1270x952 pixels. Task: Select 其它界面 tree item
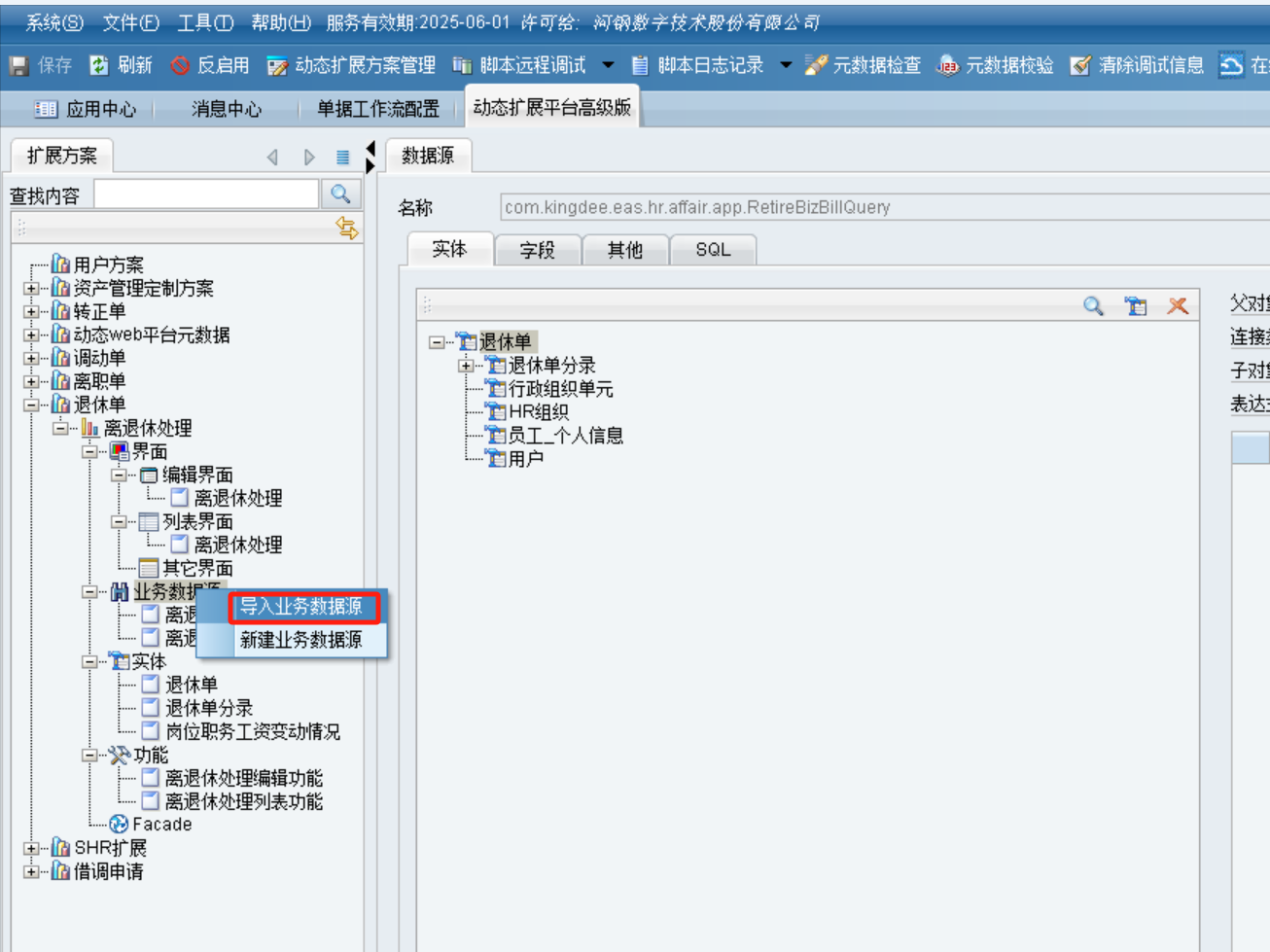[197, 568]
